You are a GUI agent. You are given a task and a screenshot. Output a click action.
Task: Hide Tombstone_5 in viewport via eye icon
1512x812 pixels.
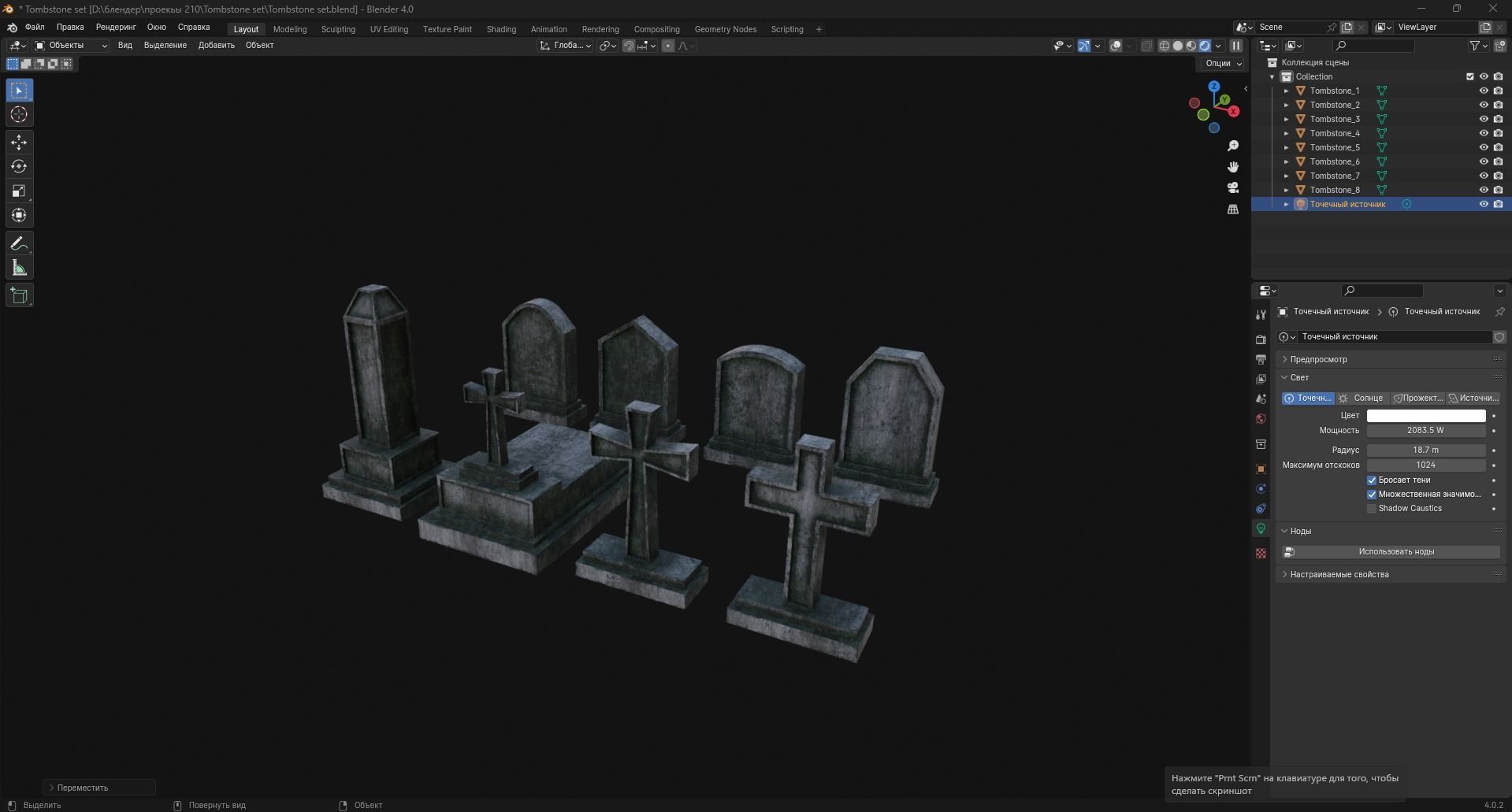click(1484, 147)
